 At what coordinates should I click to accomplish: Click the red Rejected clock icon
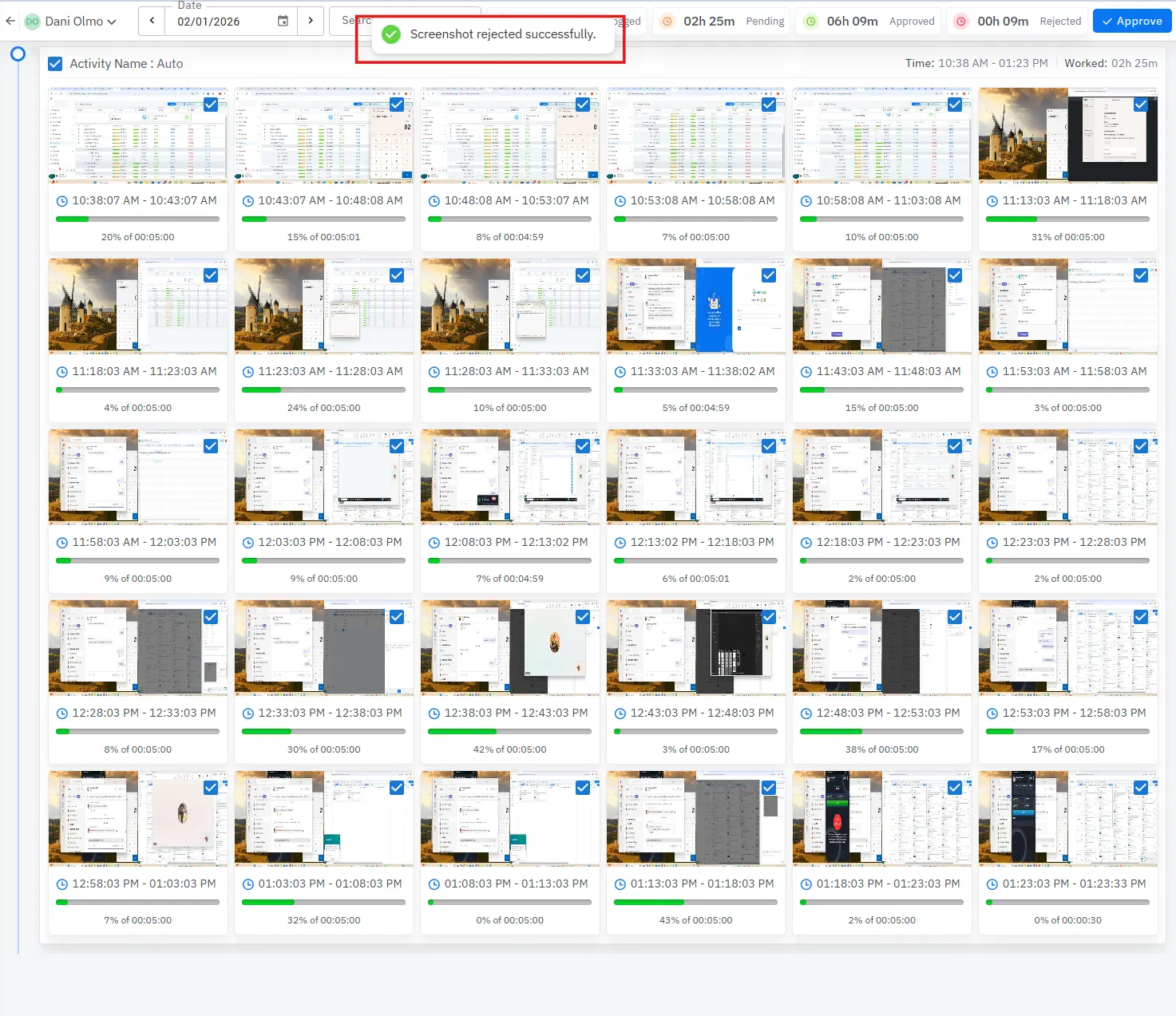pyautogui.click(x=961, y=22)
